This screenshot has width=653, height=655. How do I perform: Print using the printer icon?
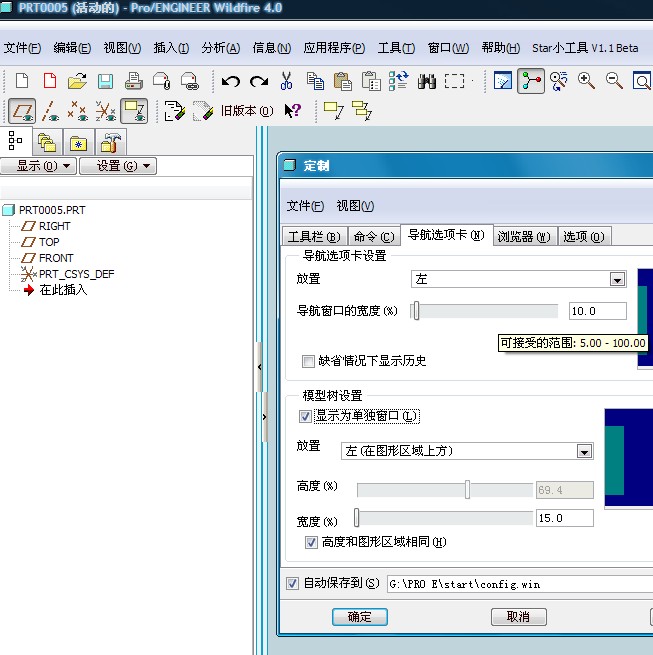(134, 81)
